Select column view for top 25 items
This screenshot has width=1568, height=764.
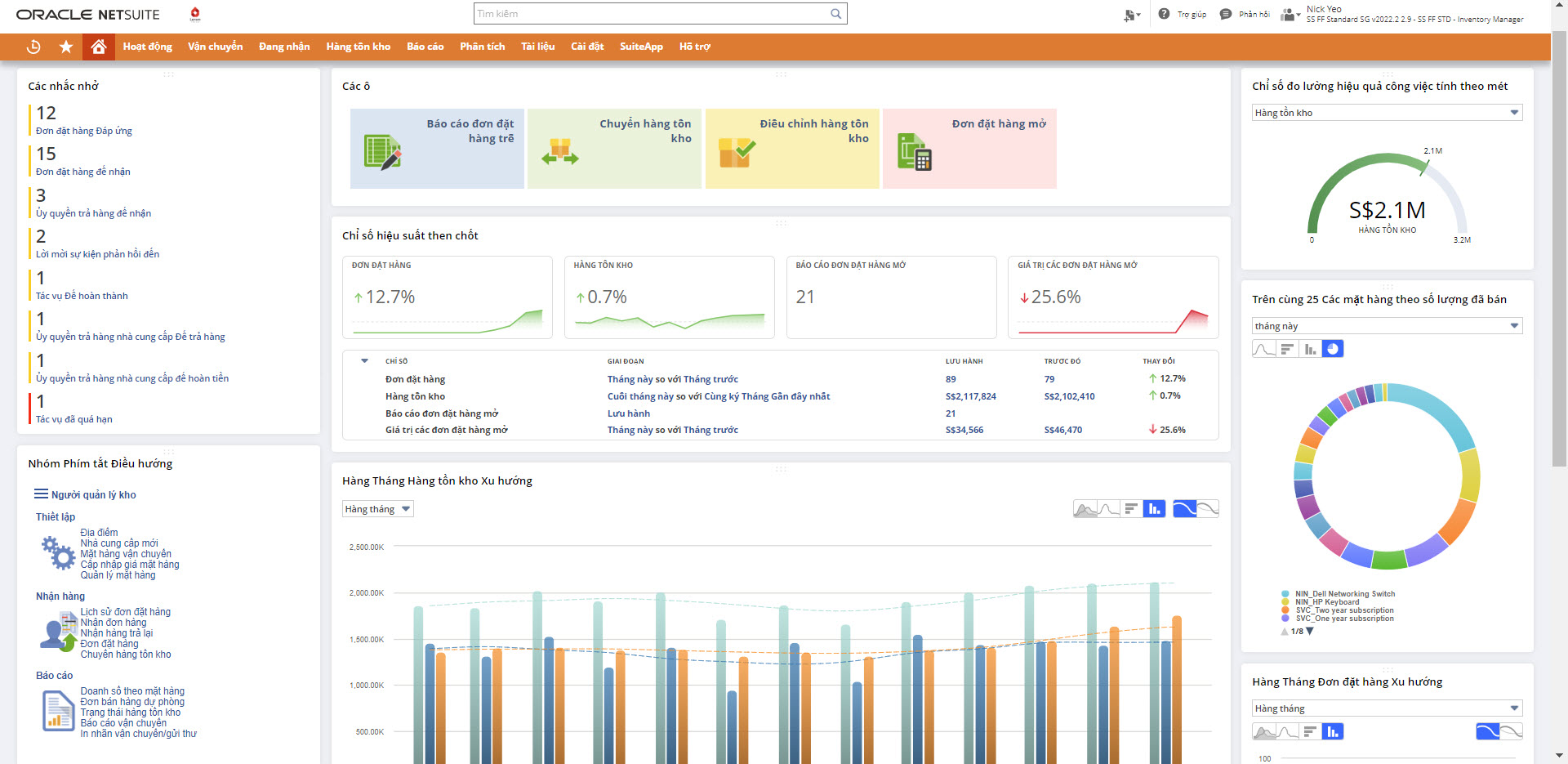tap(1310, 349)
